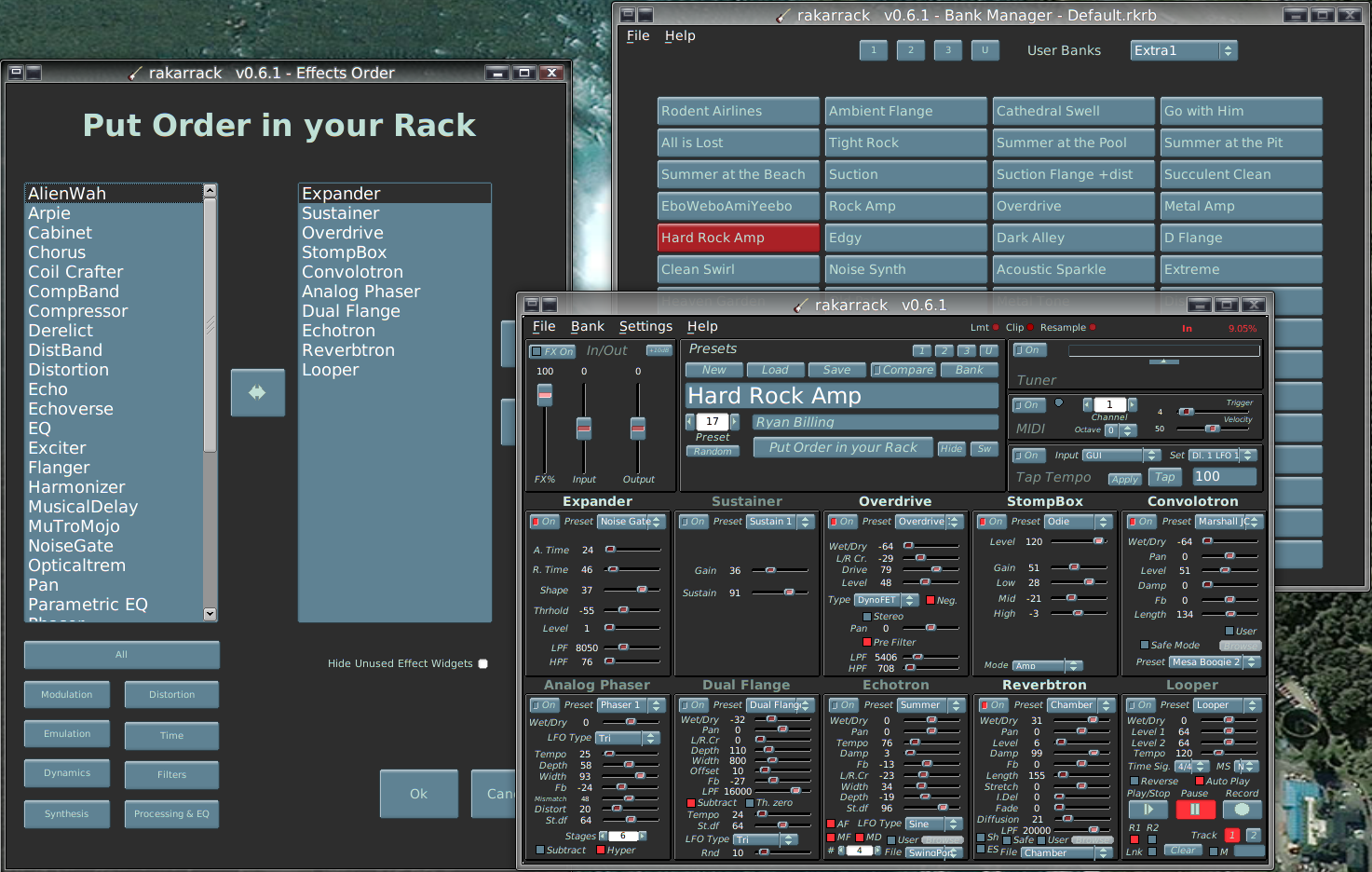Check Hide Unused Effect Widgets
Screen dimensions: 1372x872
482,663
